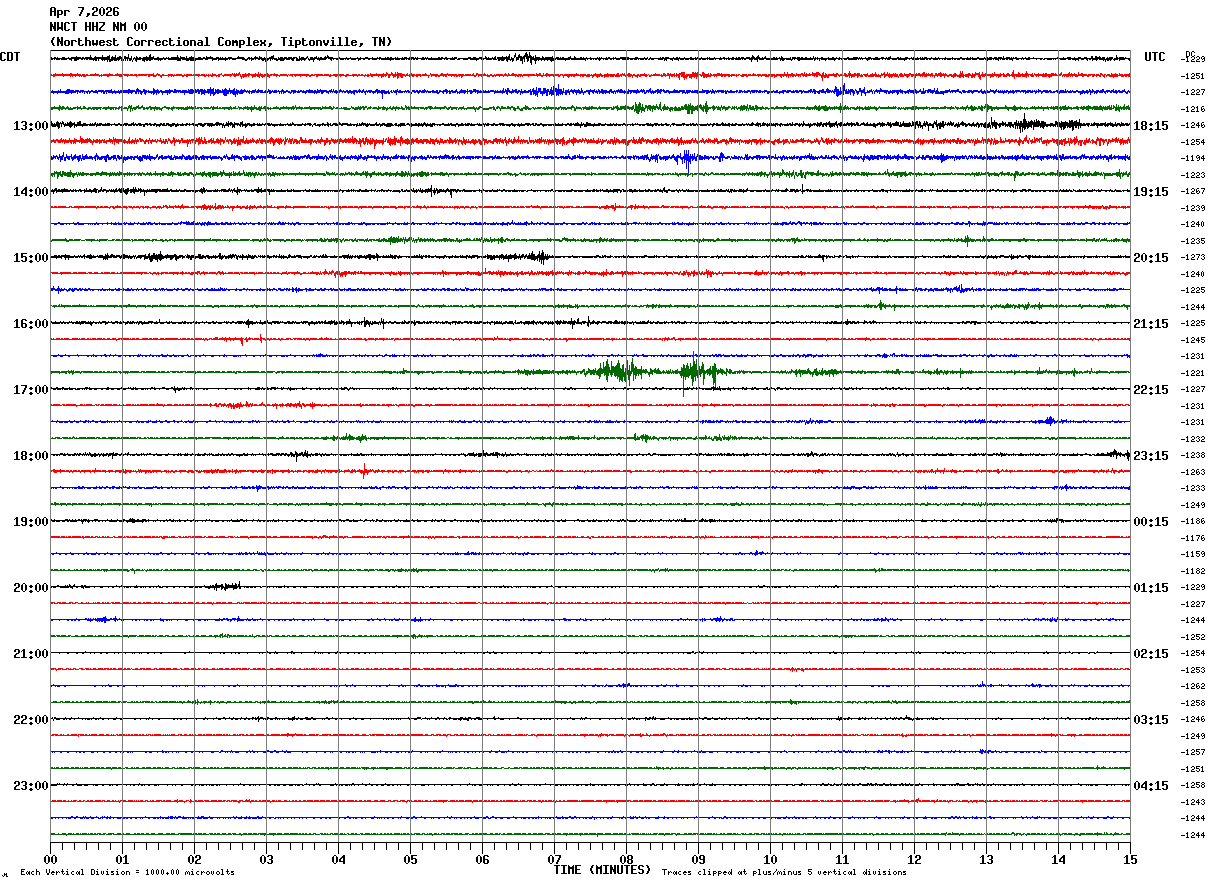Select the 15:00 CDT row label
The image size is (1210, 886).
click(31, 258)
